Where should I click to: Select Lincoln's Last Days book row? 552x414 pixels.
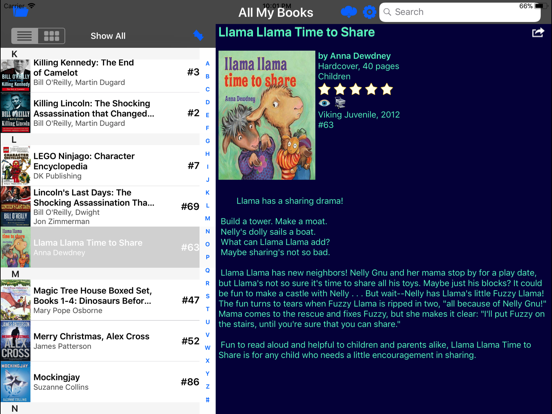(100, 206)
